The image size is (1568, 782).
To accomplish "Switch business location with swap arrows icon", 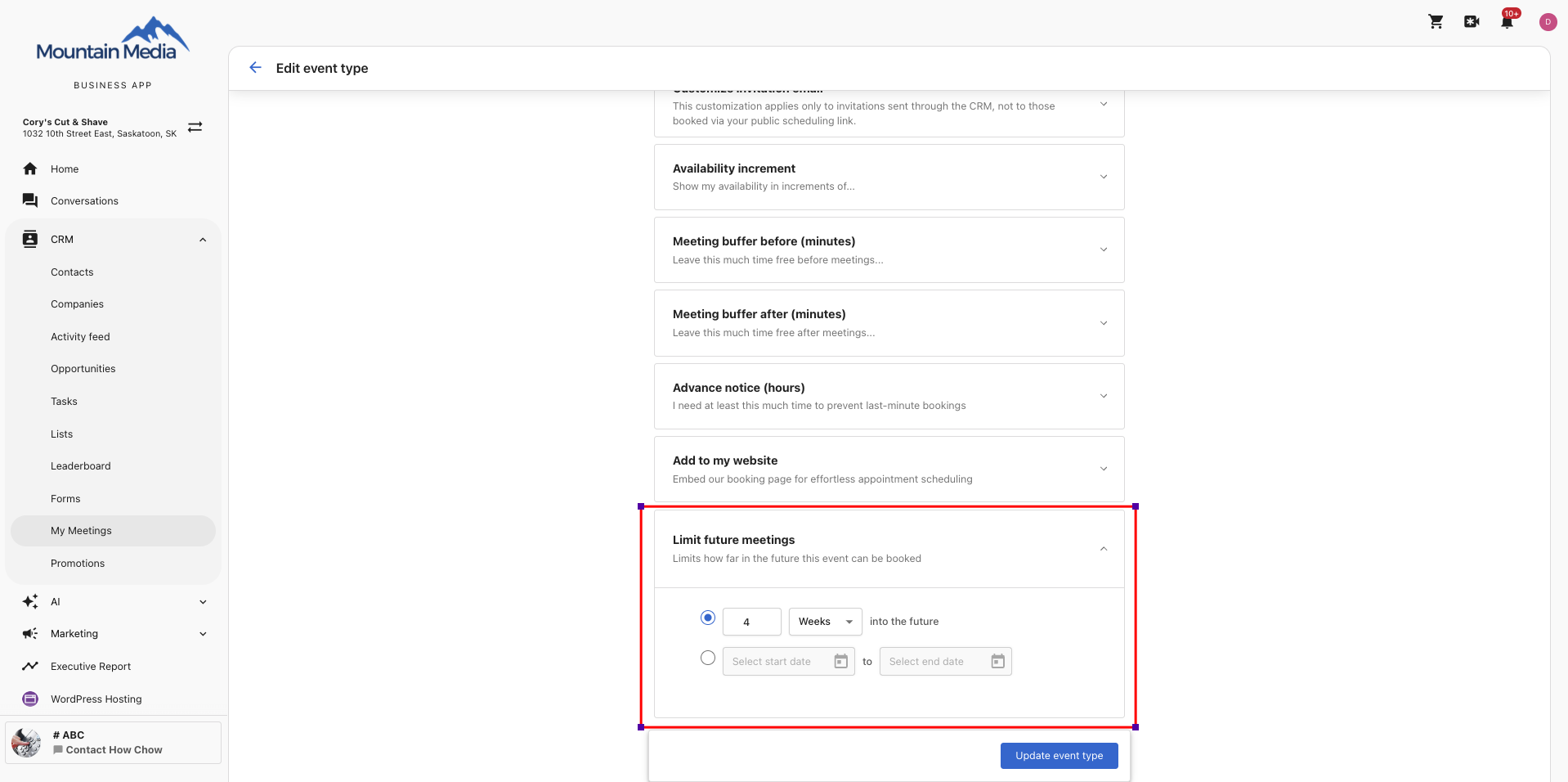I will coord(195,127).
